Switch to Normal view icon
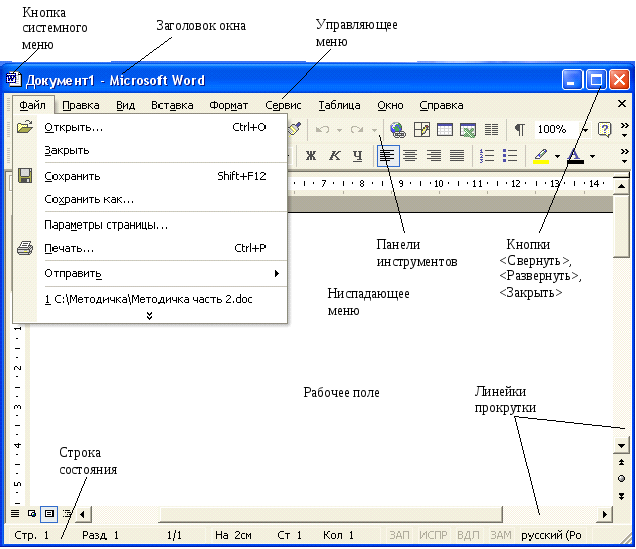Screen dimensions: 636x549 click(x=15, y=514)
